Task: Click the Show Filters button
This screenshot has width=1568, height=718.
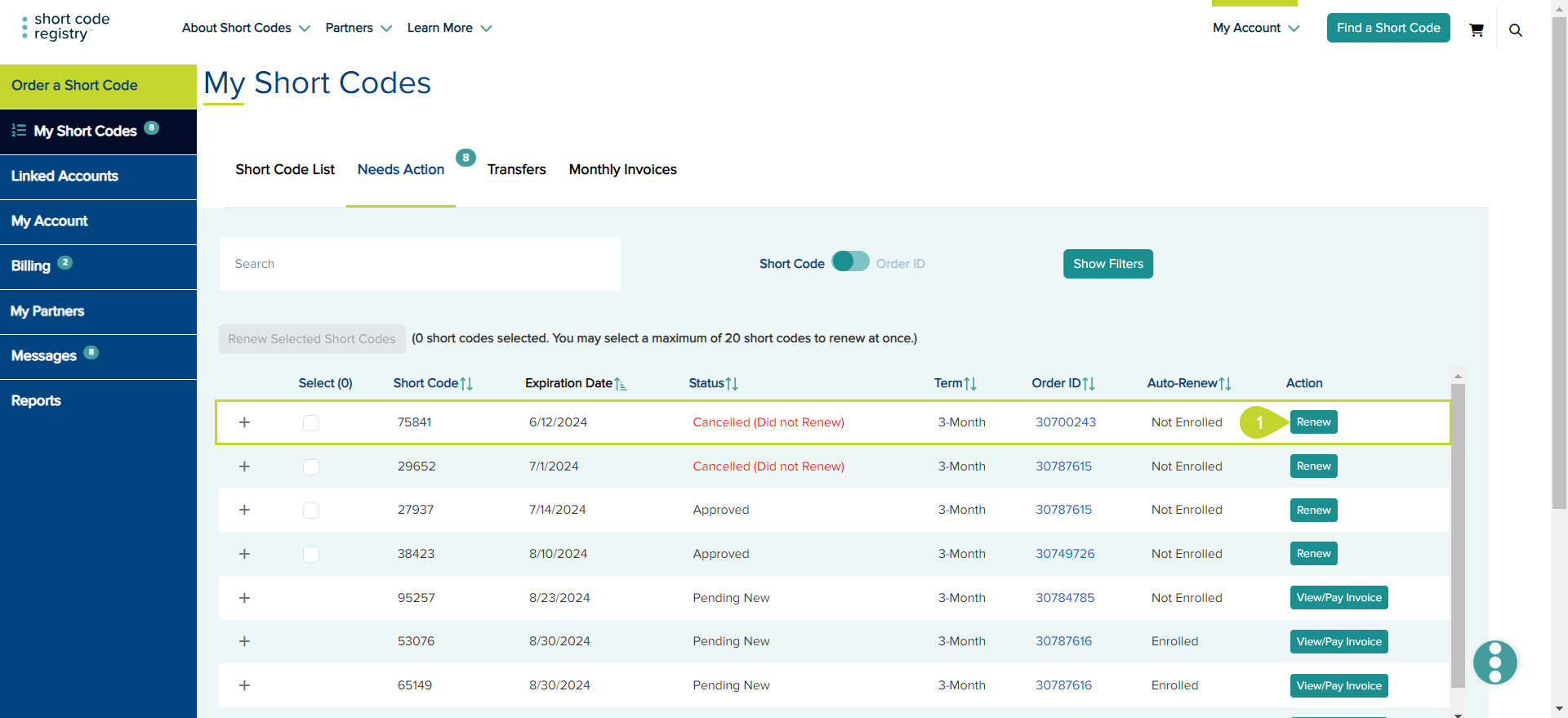Action: click(x=1107, y=264)
